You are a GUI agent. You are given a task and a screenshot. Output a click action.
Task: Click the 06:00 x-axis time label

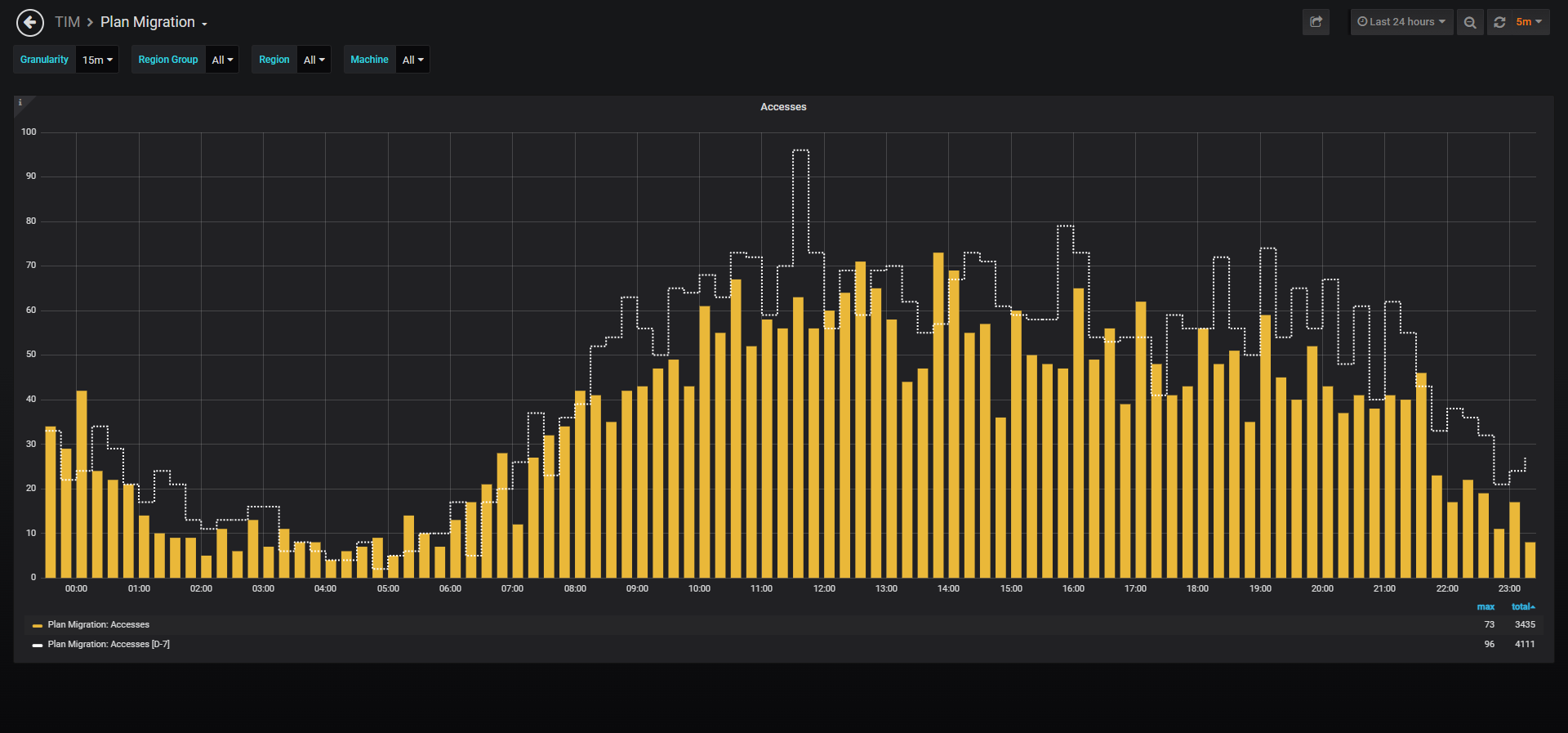pos(450,588)
